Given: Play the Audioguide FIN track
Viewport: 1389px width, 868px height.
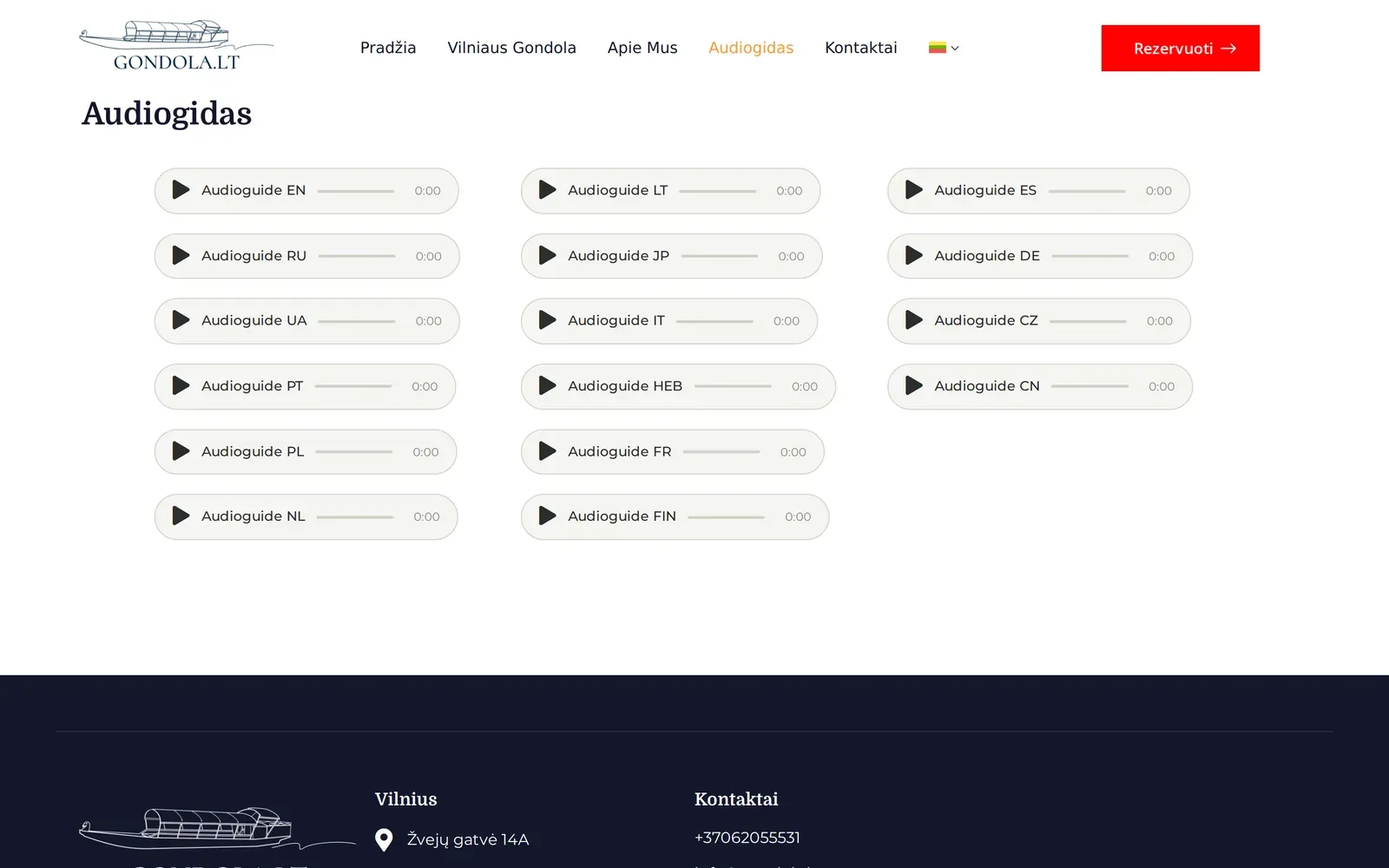Looking at the screenshot, I should [x=547, y=516].
